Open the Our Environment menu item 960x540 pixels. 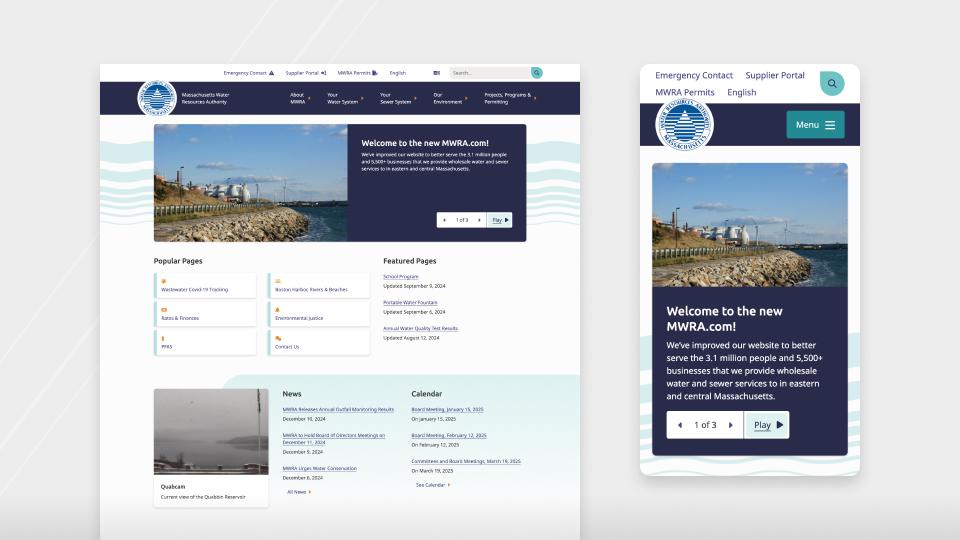coord(448,99)
